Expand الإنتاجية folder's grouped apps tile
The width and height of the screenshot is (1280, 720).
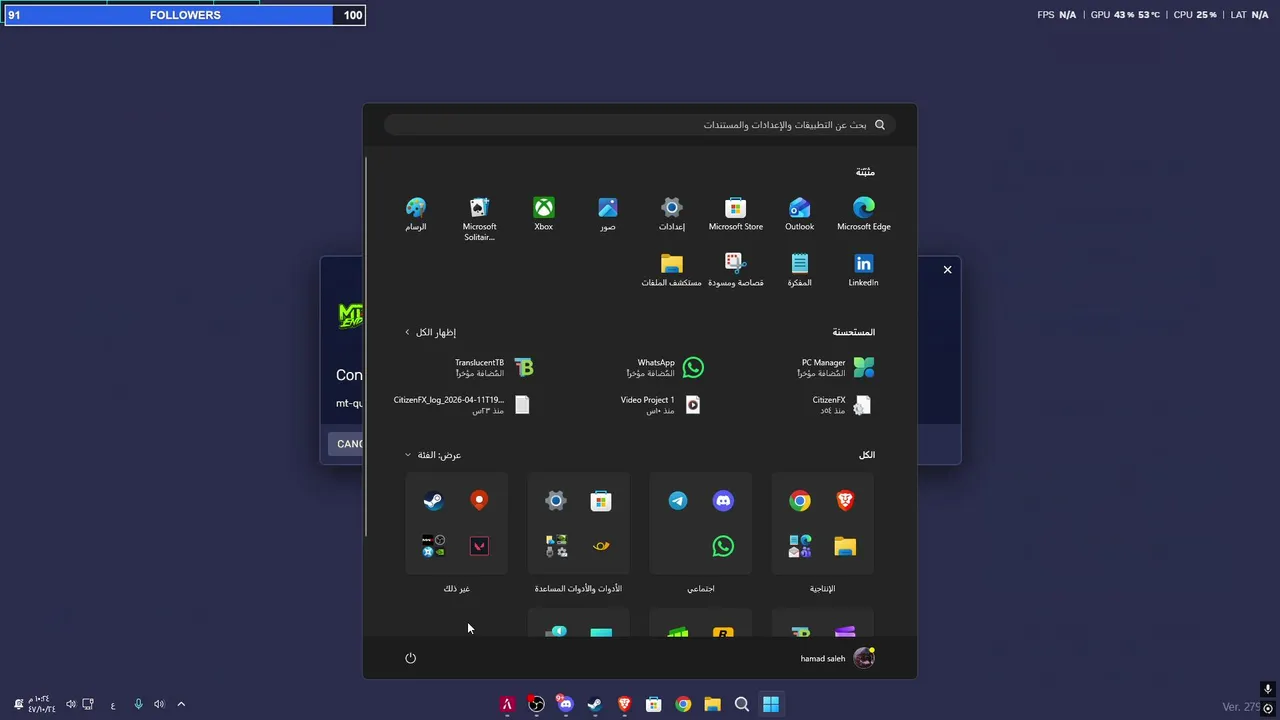pyautogui.click(x=799, y=546)
